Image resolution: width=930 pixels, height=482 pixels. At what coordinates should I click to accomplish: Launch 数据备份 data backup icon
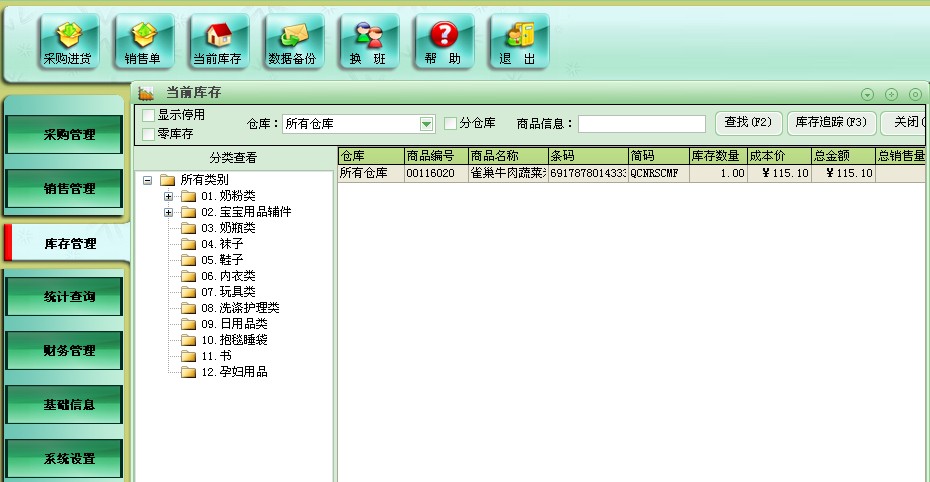click(293, 42)
